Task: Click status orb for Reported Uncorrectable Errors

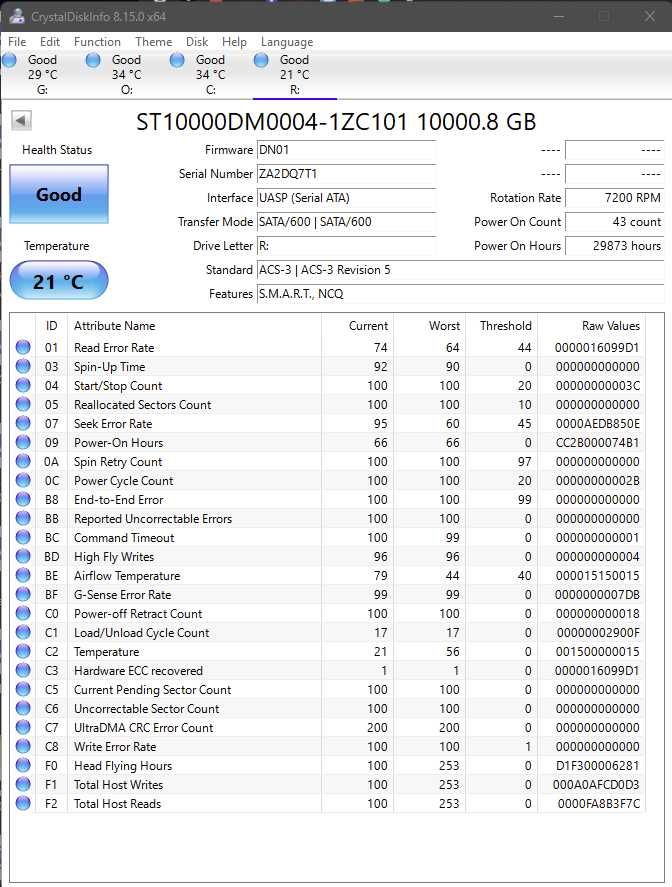Action: 23,518
